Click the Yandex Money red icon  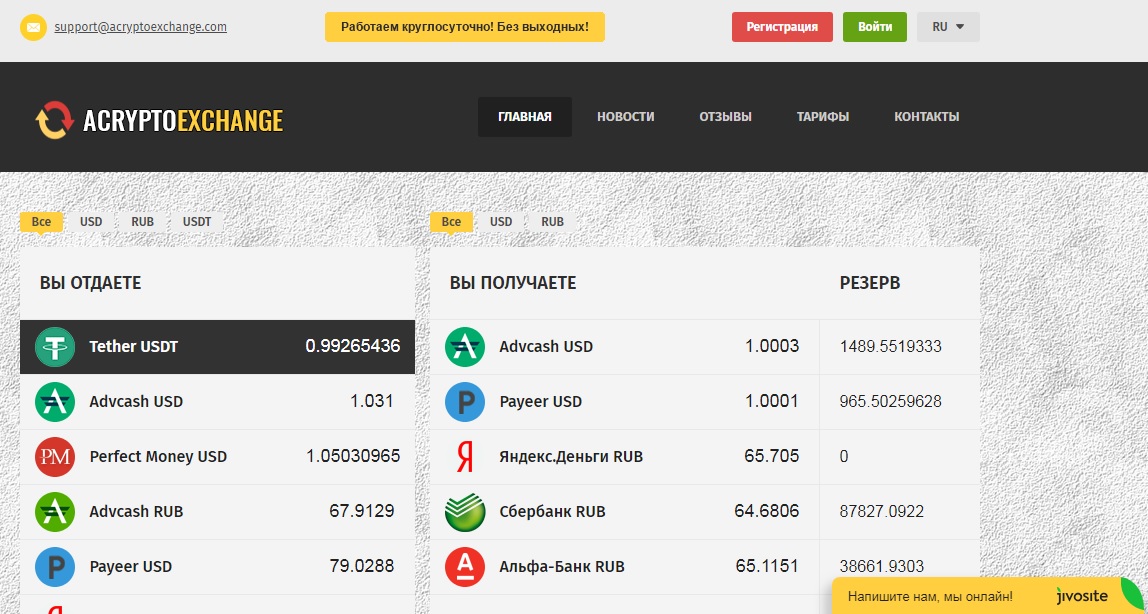click(464, 457)
